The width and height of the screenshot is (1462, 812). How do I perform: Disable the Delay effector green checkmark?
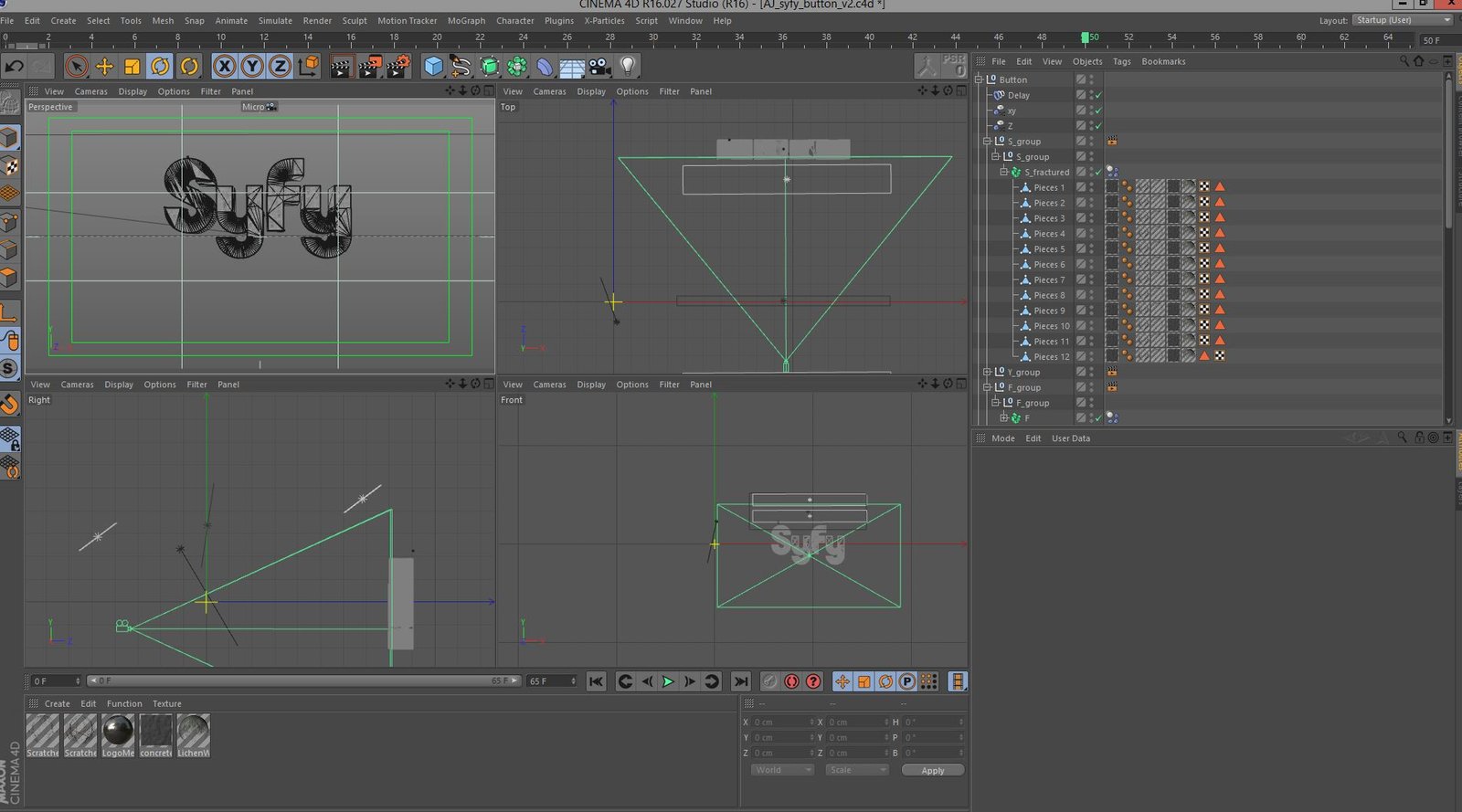(1098, 95)
